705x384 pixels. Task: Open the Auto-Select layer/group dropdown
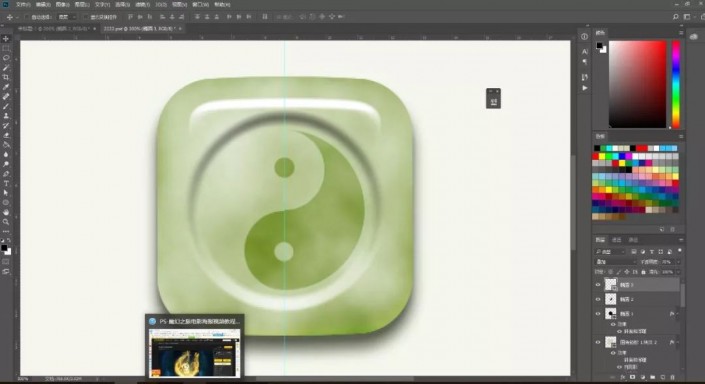pyautogui.click(x=67, y=17)
